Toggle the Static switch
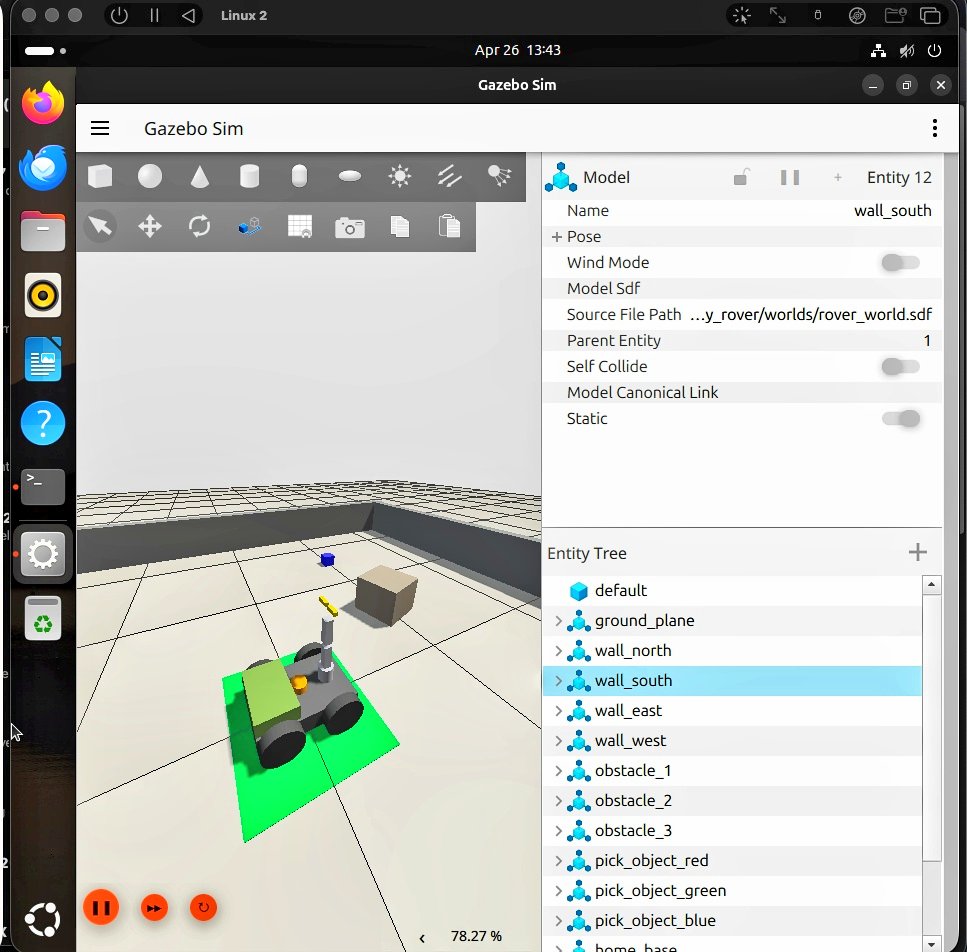The width and height of the screenshot is (967, 952). tap(900, 419)
